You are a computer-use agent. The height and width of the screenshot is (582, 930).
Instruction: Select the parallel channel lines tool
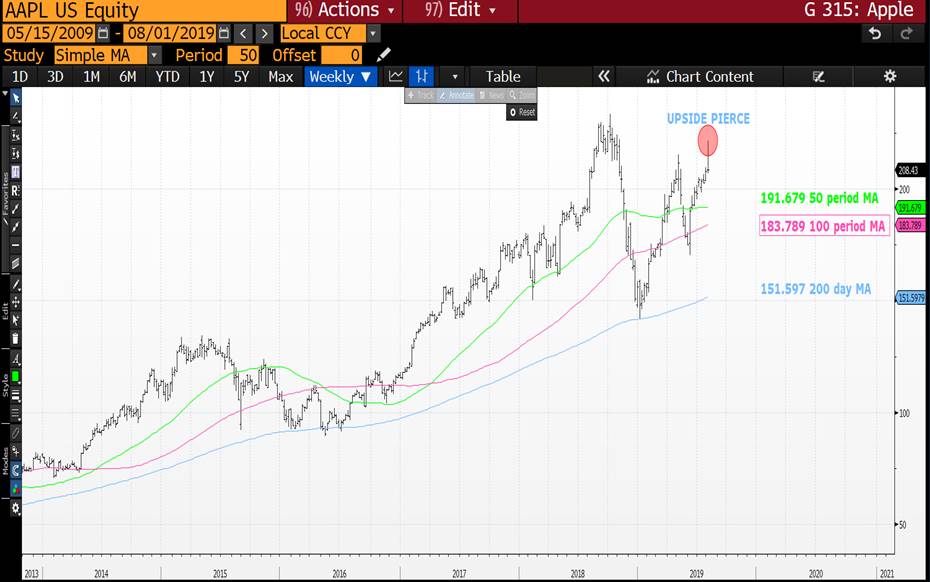click(x=15, y=263)
